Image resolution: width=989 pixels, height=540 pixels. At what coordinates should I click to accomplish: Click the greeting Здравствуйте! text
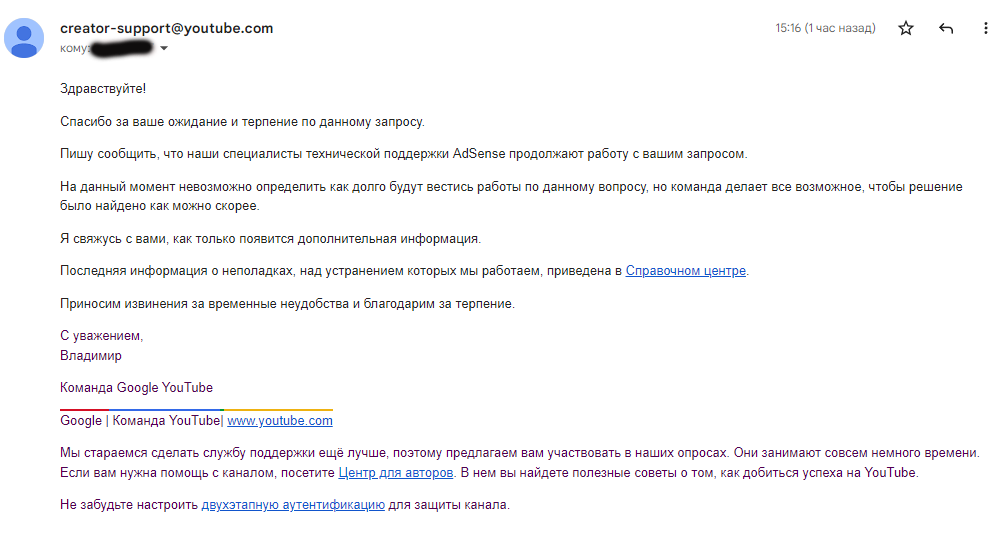(103, 89)
